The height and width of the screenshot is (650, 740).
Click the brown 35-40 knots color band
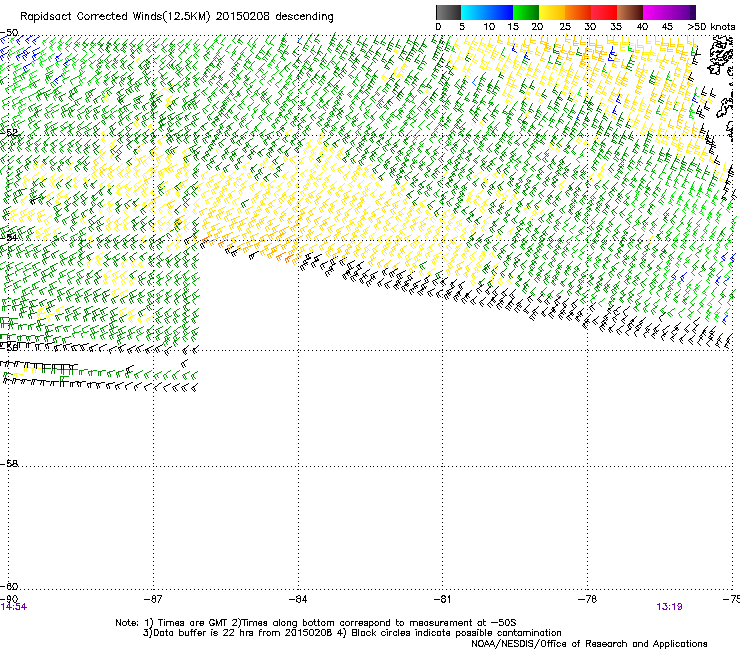630,12
